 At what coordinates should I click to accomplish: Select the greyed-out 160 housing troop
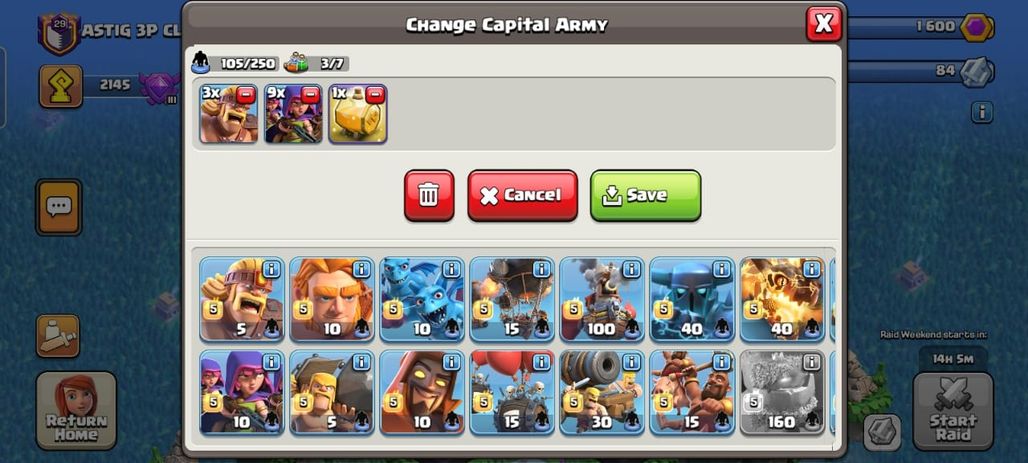[x=782, y=392]
